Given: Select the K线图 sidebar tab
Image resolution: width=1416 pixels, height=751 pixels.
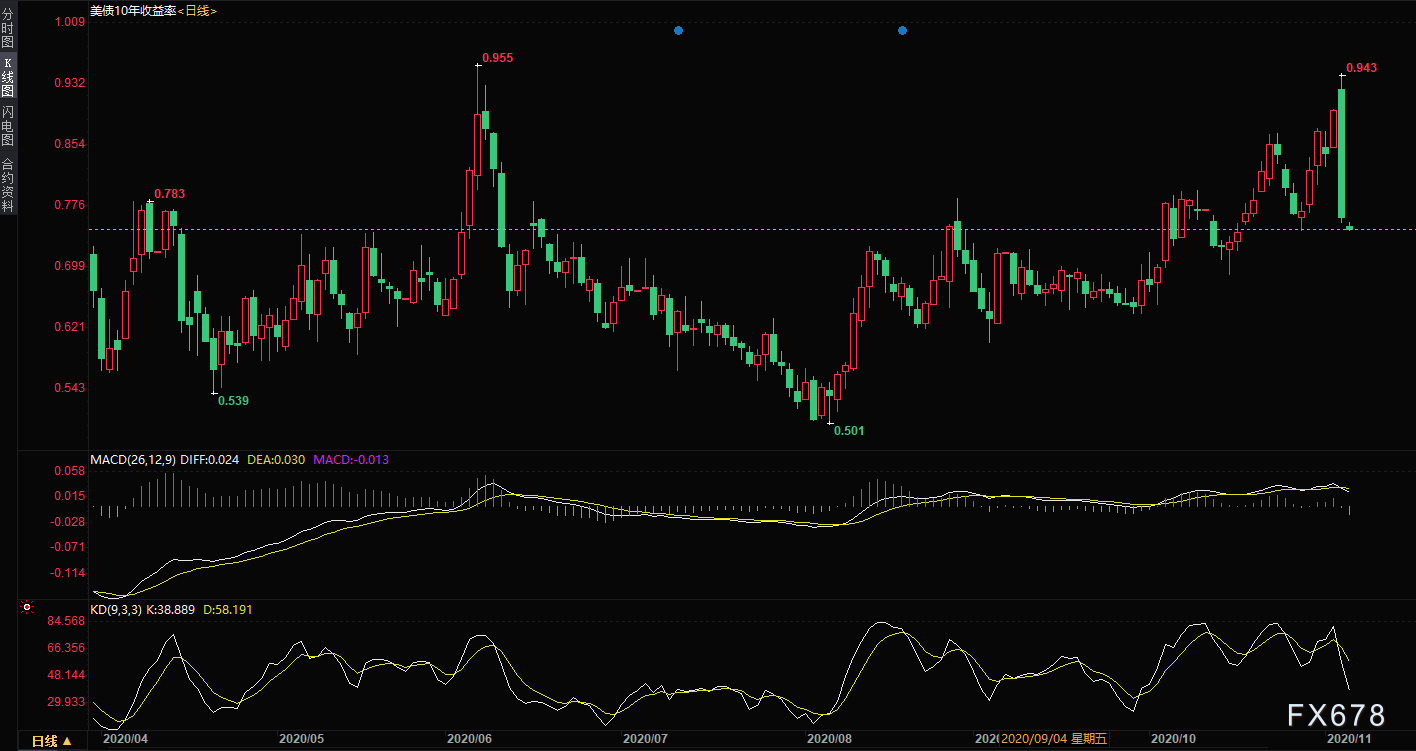Looking at the screenshot, I should (8, 77).
